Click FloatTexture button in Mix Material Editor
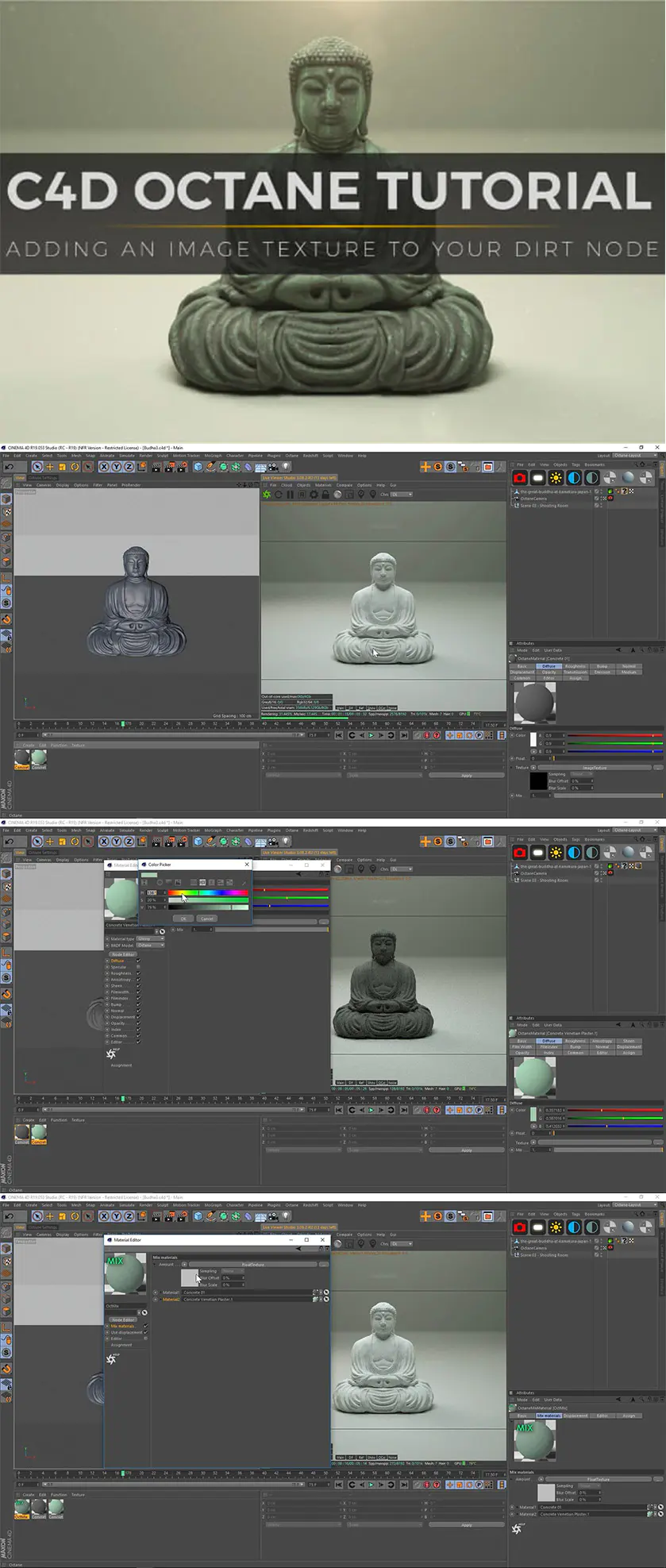Image resolution: width=666 pixels, height=1568 pixels. coord(252,1265)
